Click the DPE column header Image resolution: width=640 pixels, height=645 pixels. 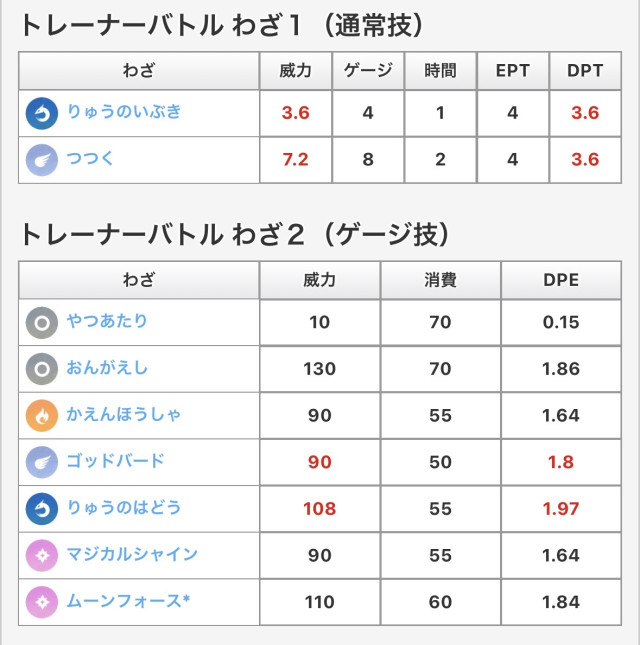tap(560, 280)
